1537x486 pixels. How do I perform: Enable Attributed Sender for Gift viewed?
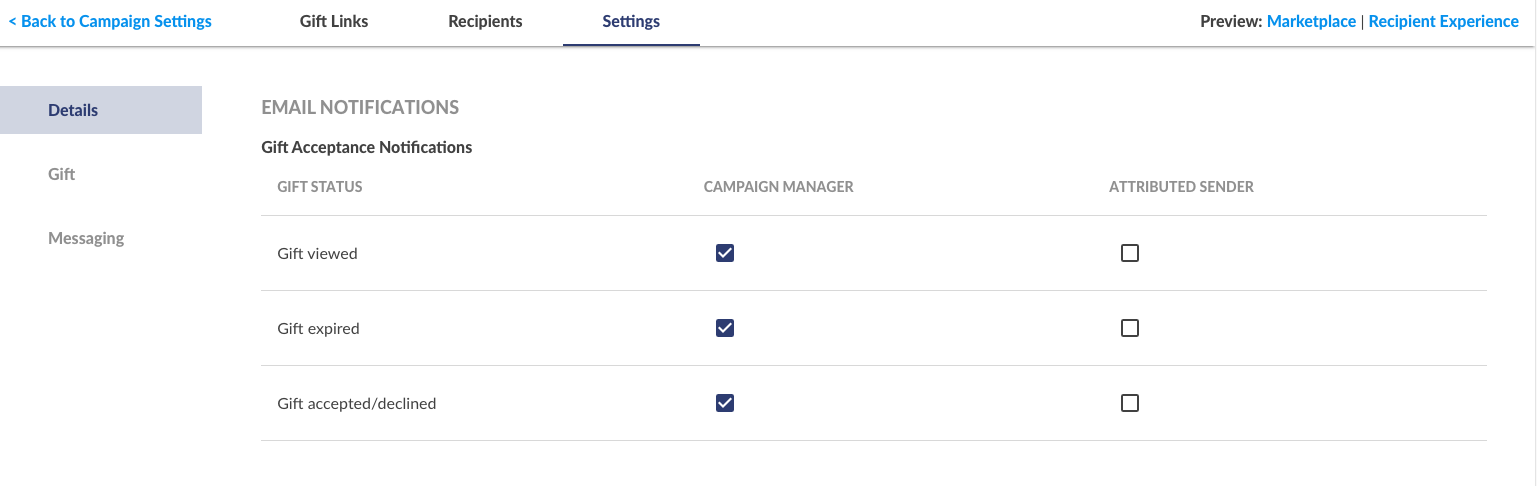1130,253
